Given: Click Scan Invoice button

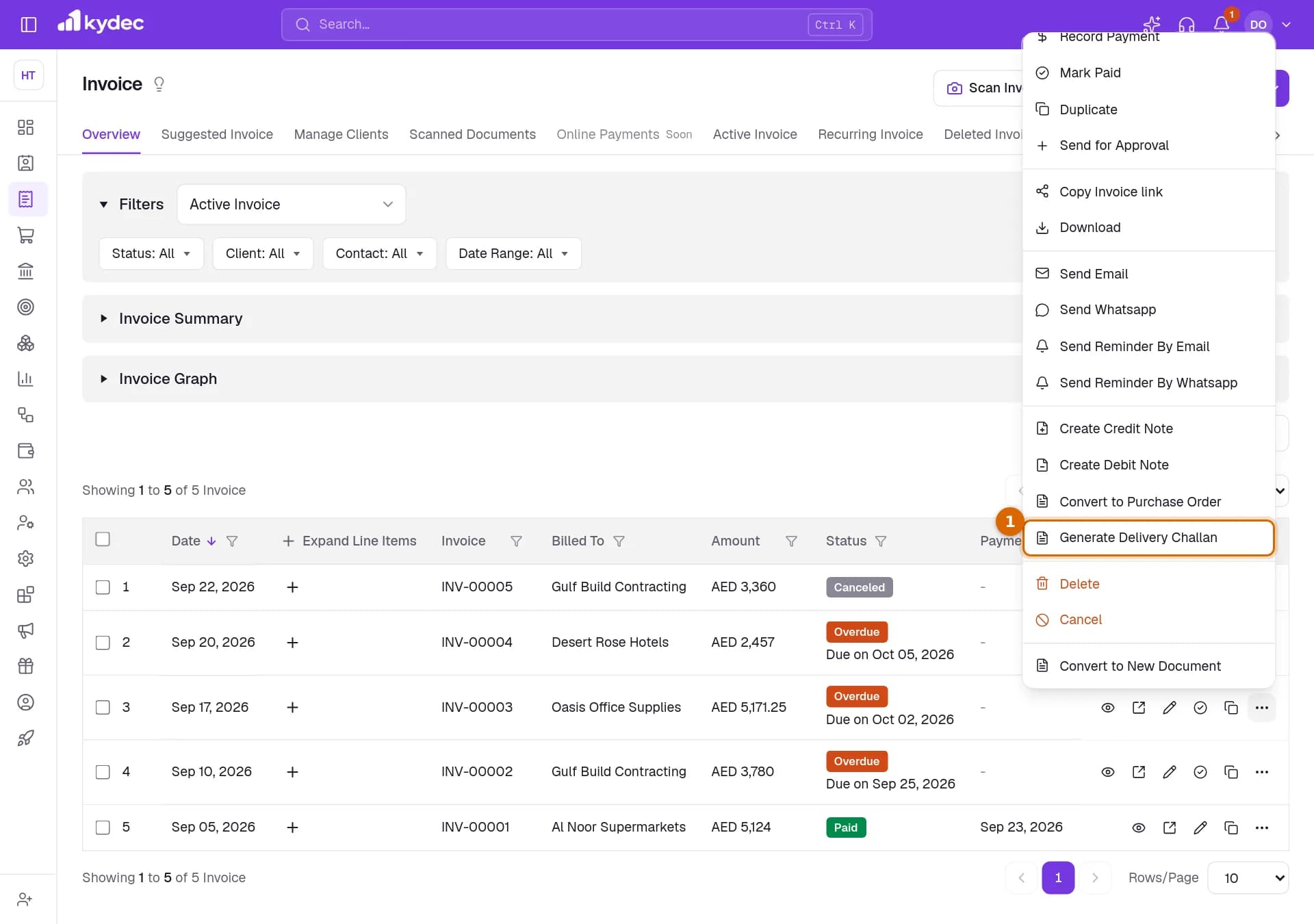Looking at the screenshot, I should point(979,88).
